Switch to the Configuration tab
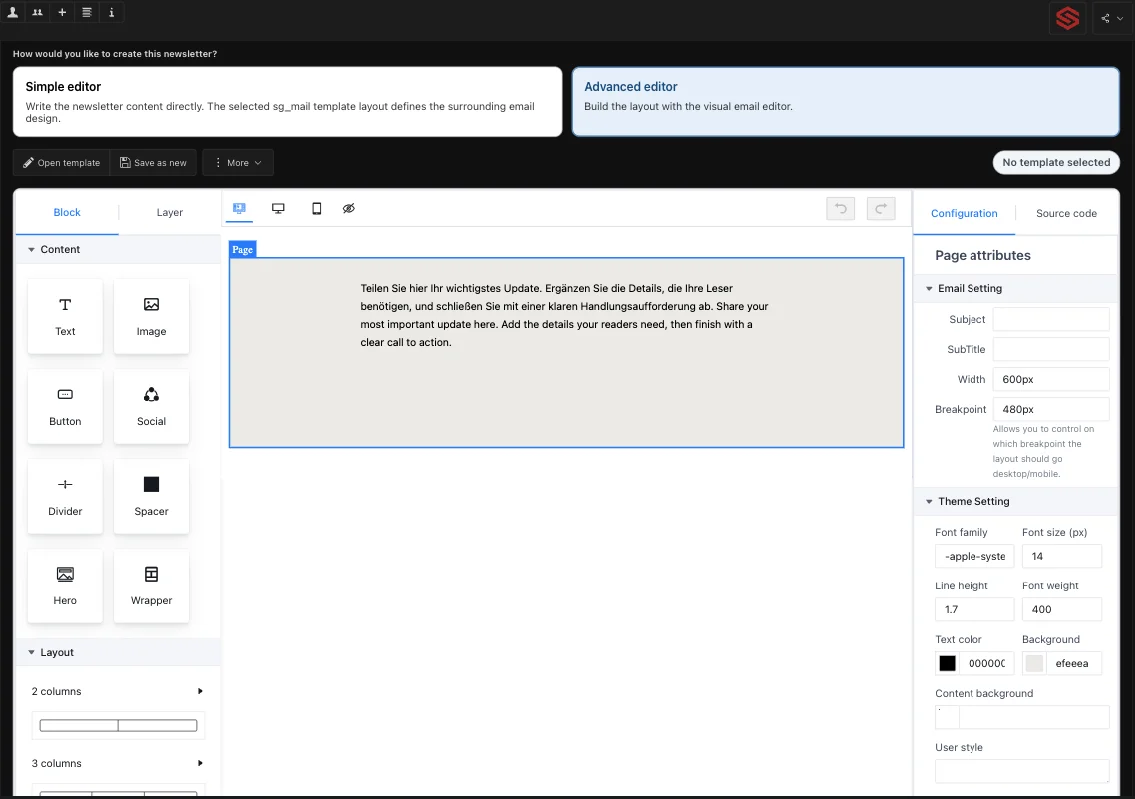The height and width of the screenshot is (799, 1135). point(964,213)
